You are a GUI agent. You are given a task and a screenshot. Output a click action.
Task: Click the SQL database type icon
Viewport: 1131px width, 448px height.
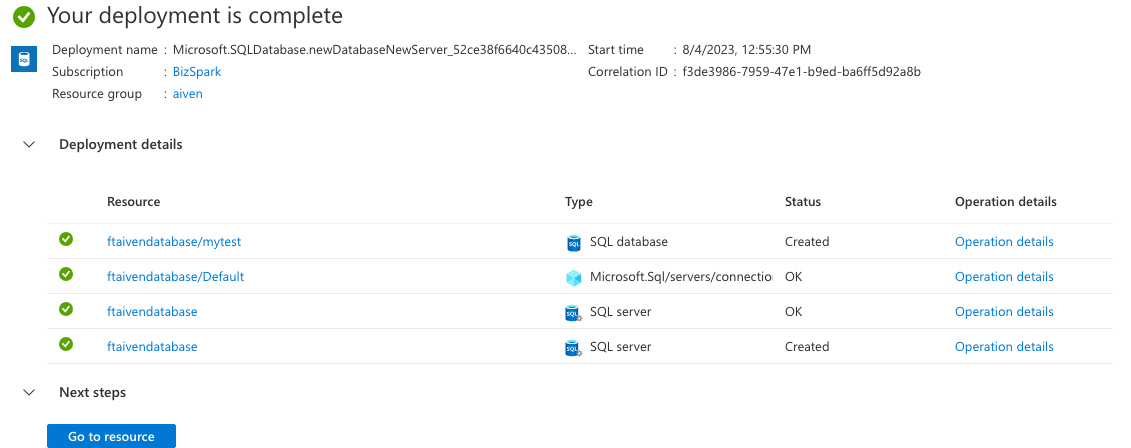(573, 242)
